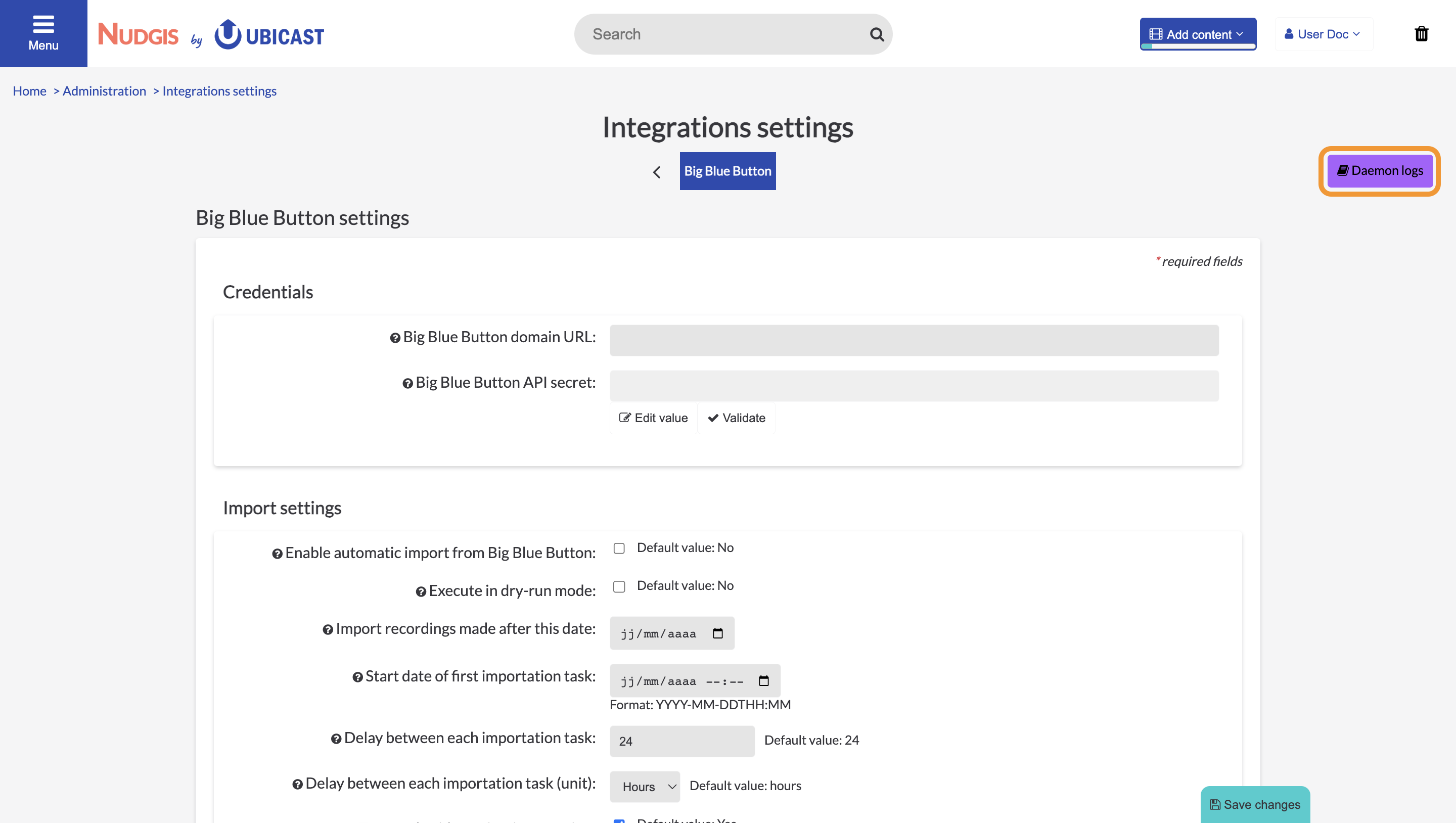Help icon for Start date of first importation
1456x823 pixels.
pyautogui.click(x=357, y=677)
